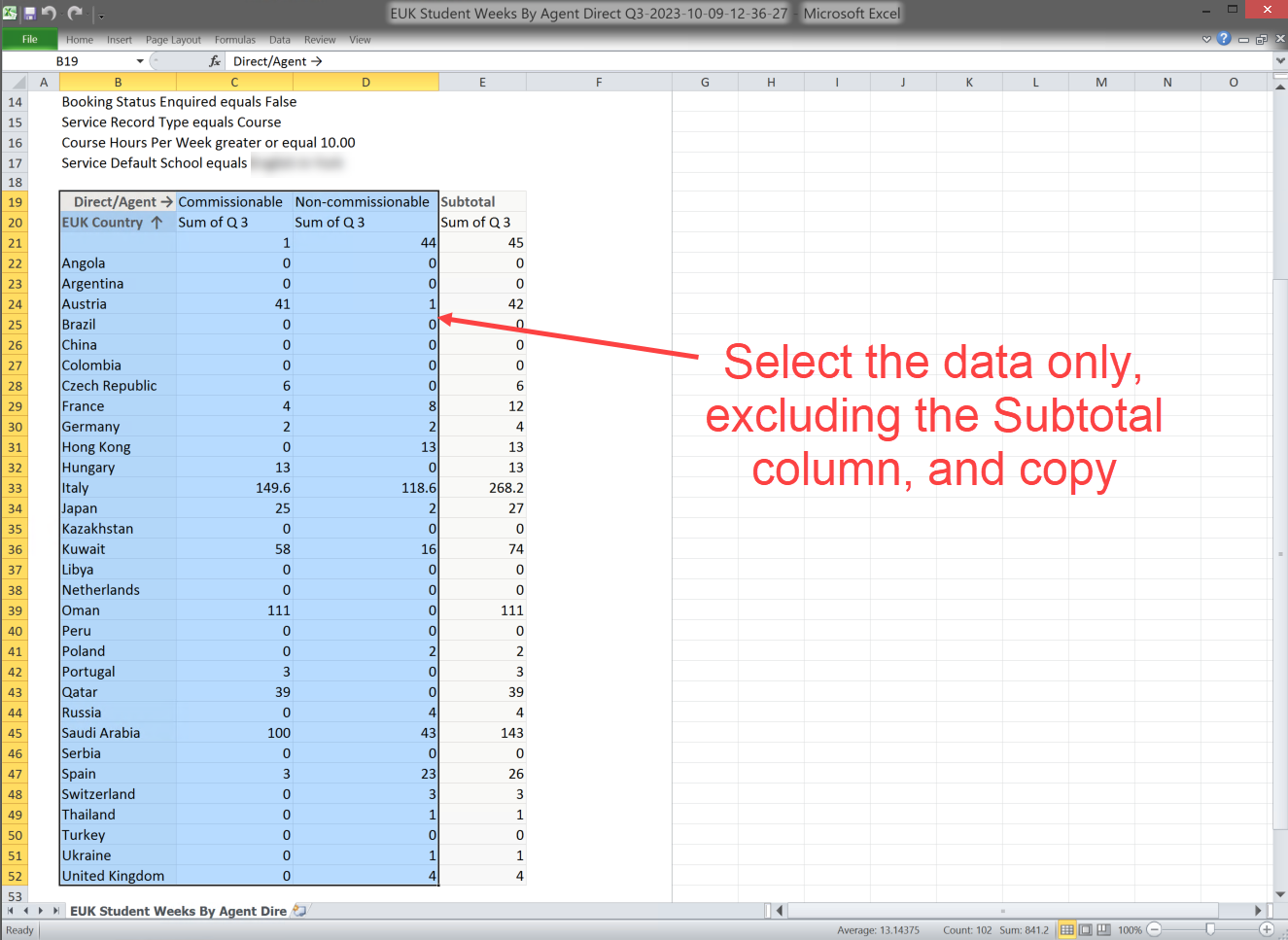Viewport: 1288px width, 940px height.
Task: Click the Sum: 841.2 status entry
Action: tap(1024, 930)
